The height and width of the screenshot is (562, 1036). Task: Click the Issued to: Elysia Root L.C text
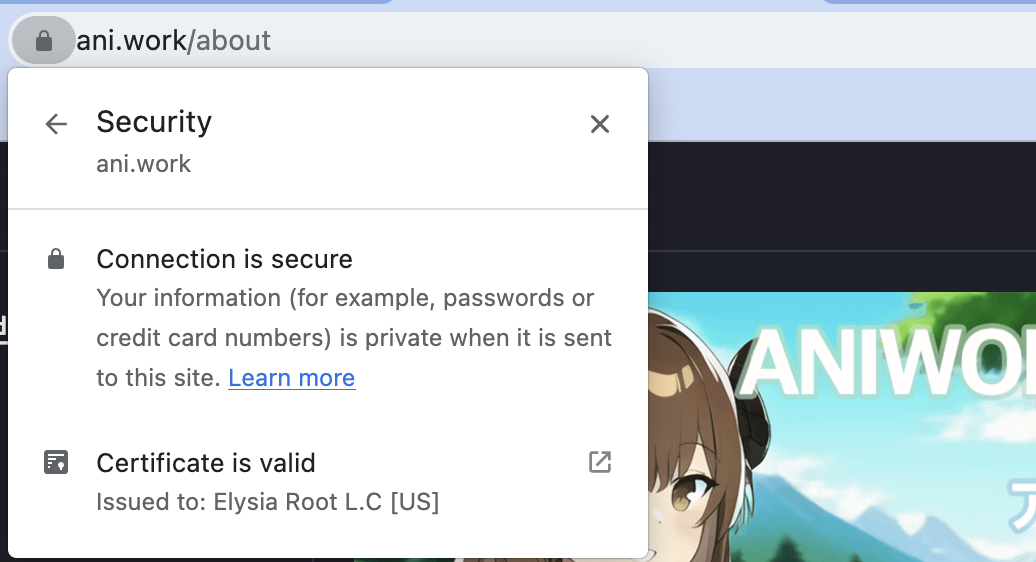267,502
